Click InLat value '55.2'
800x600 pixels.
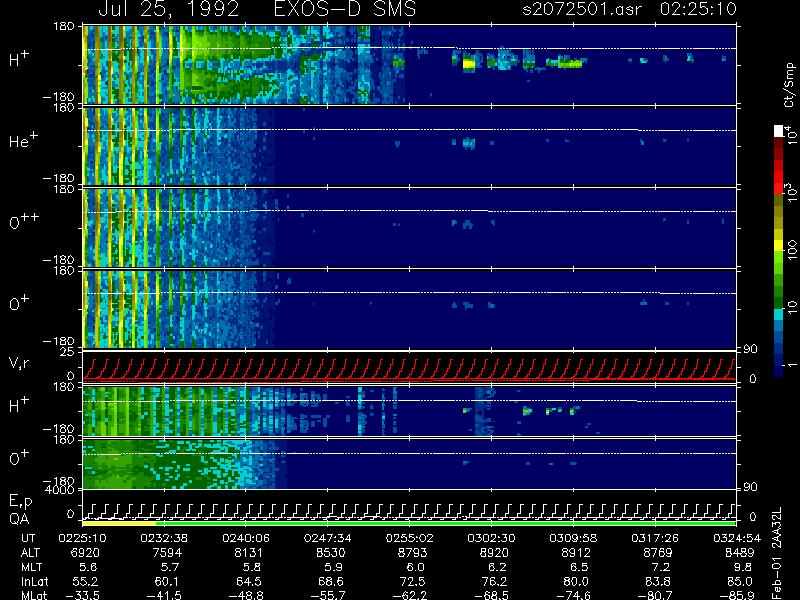pyautogui.click(x=85, y=581)
